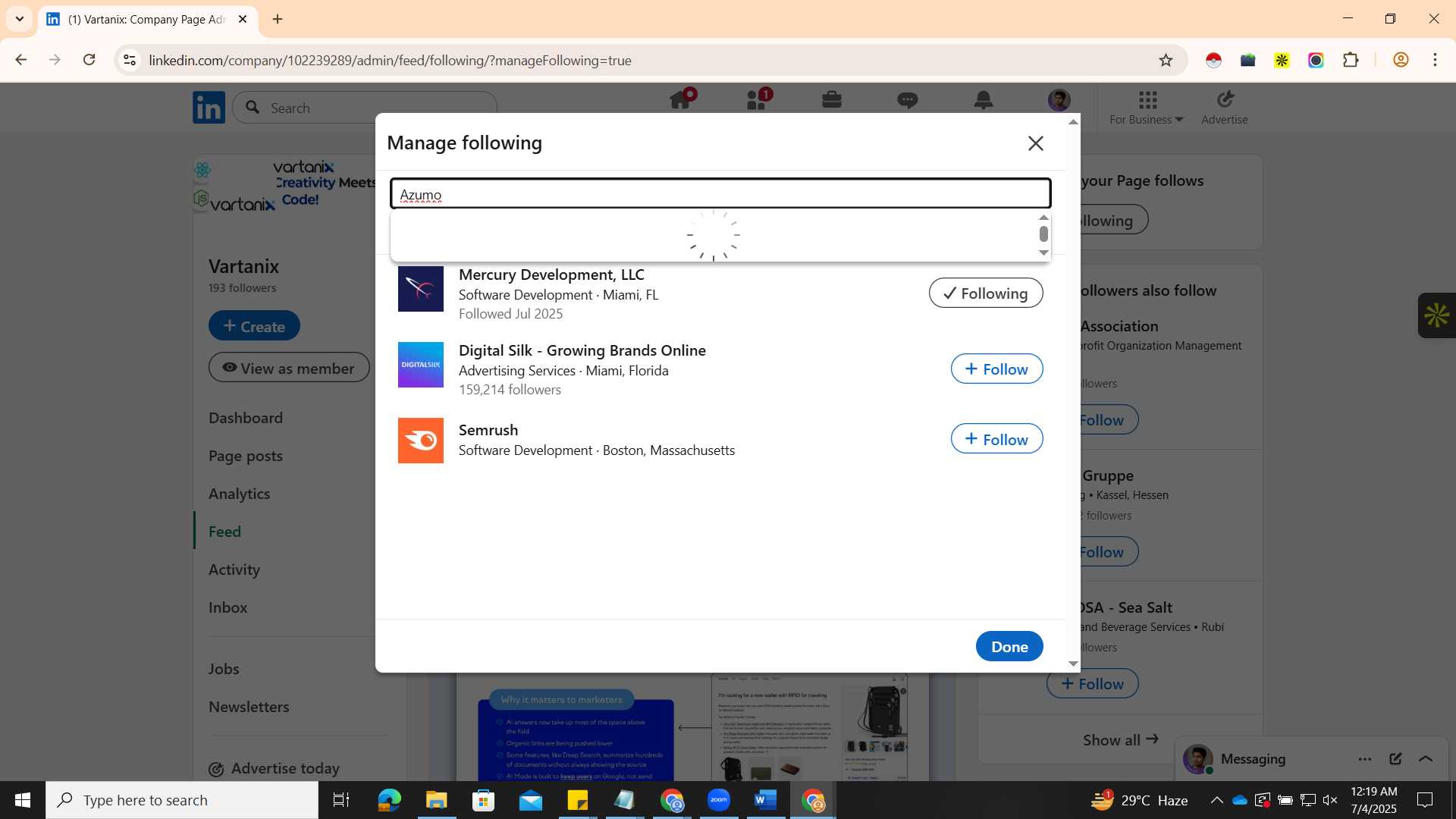Open Digital Silk company name link
The width and height of the screenshot is (1456, 819).
tap(582, 350)
